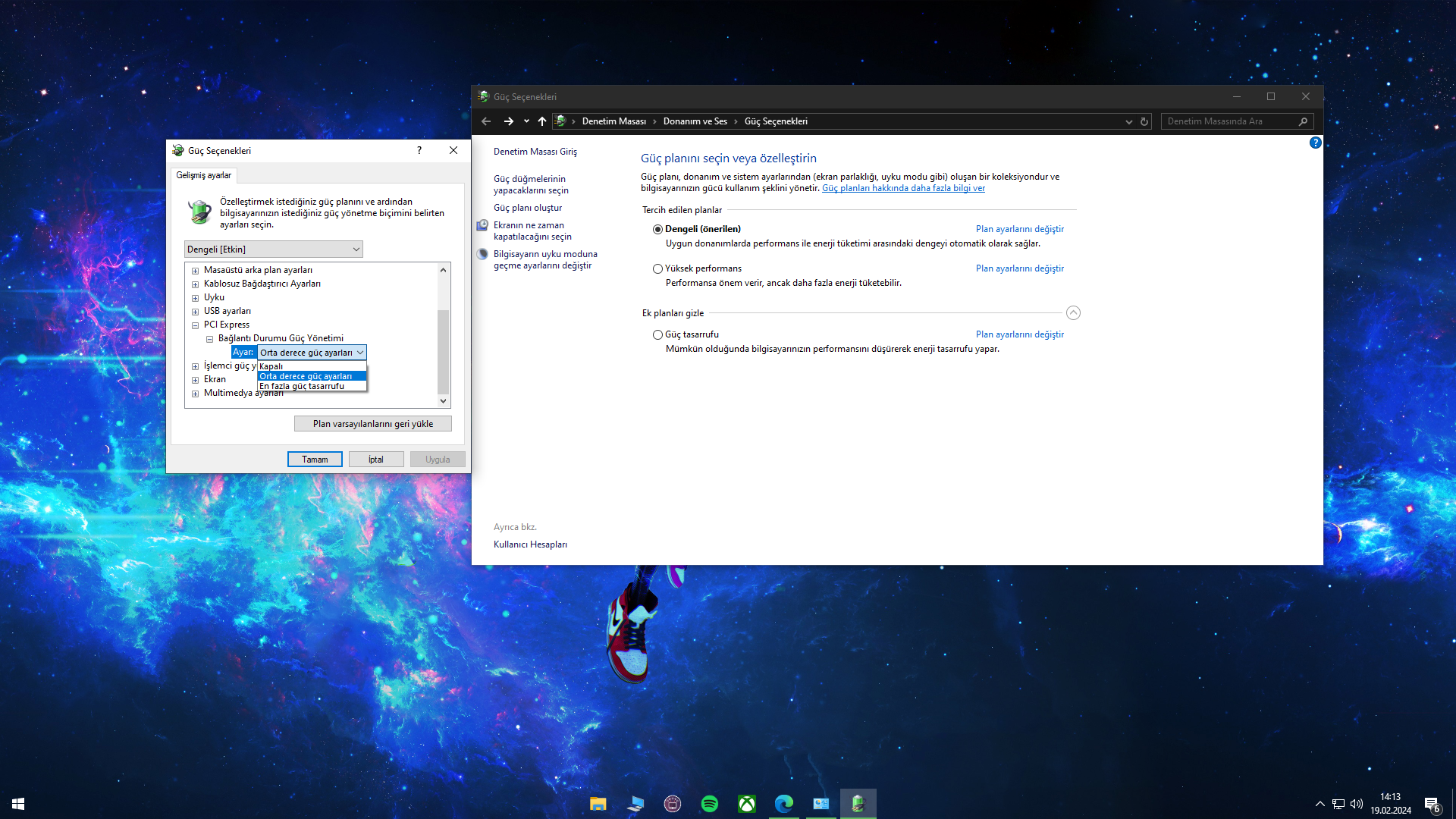Click Plan varsayılanlarını geri yükle button

pos(372,424)
